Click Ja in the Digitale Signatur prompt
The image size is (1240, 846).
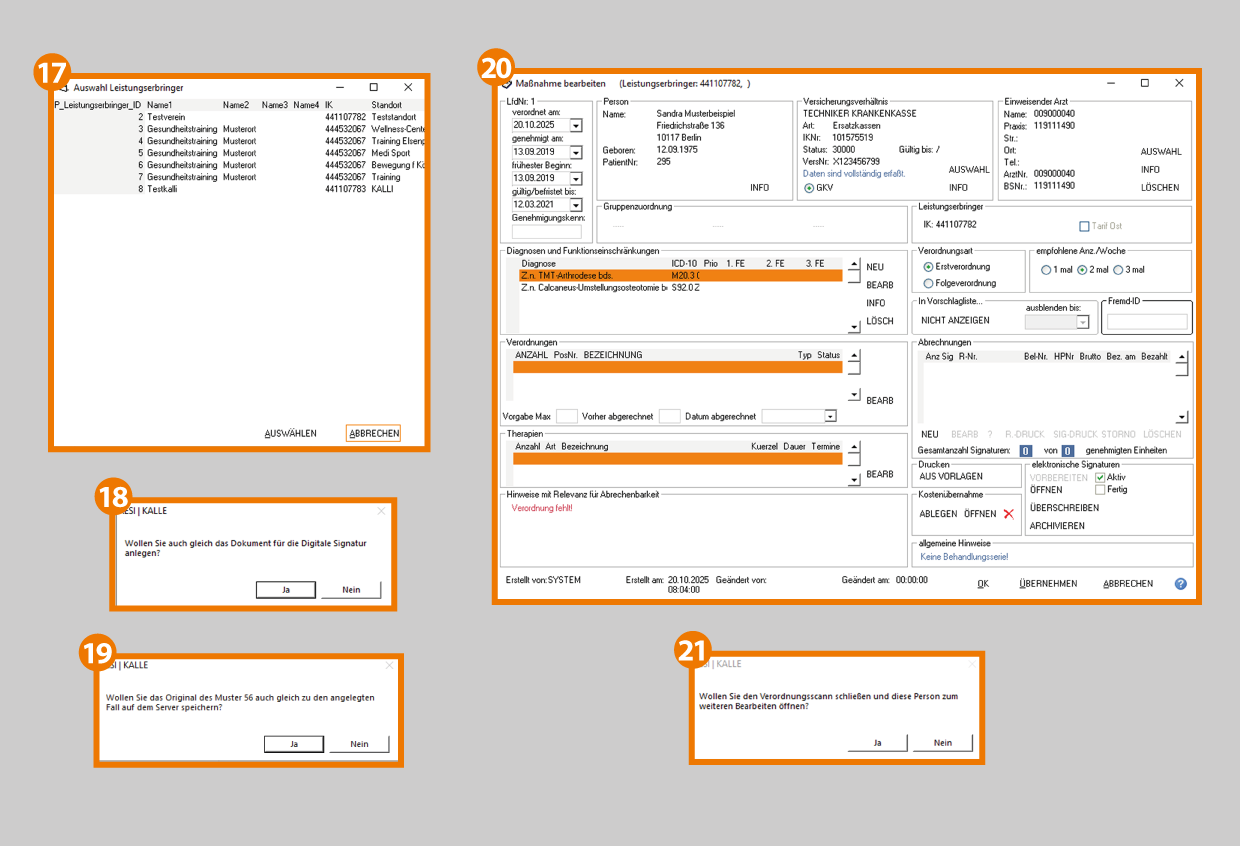click(x=285, y=590)
